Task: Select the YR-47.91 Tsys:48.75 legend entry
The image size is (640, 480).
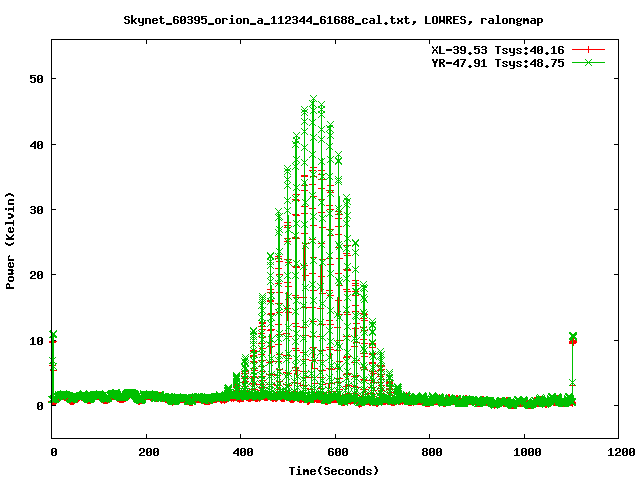Action: pyautogui.click(x=498, y=63)
